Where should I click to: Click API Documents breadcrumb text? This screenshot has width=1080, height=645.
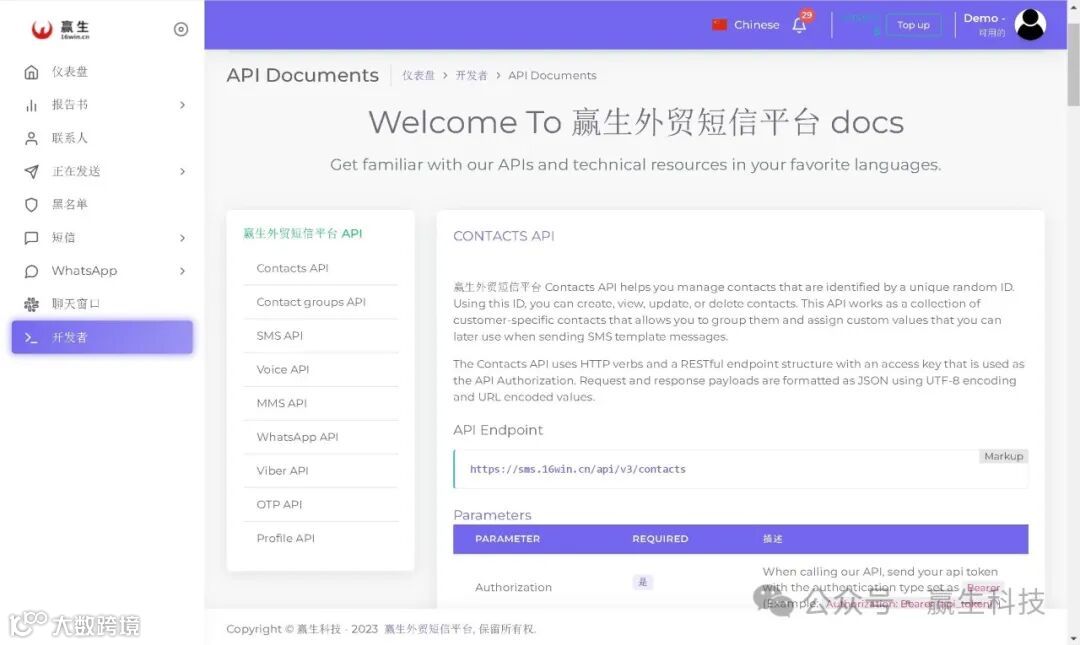pos(552,75)
